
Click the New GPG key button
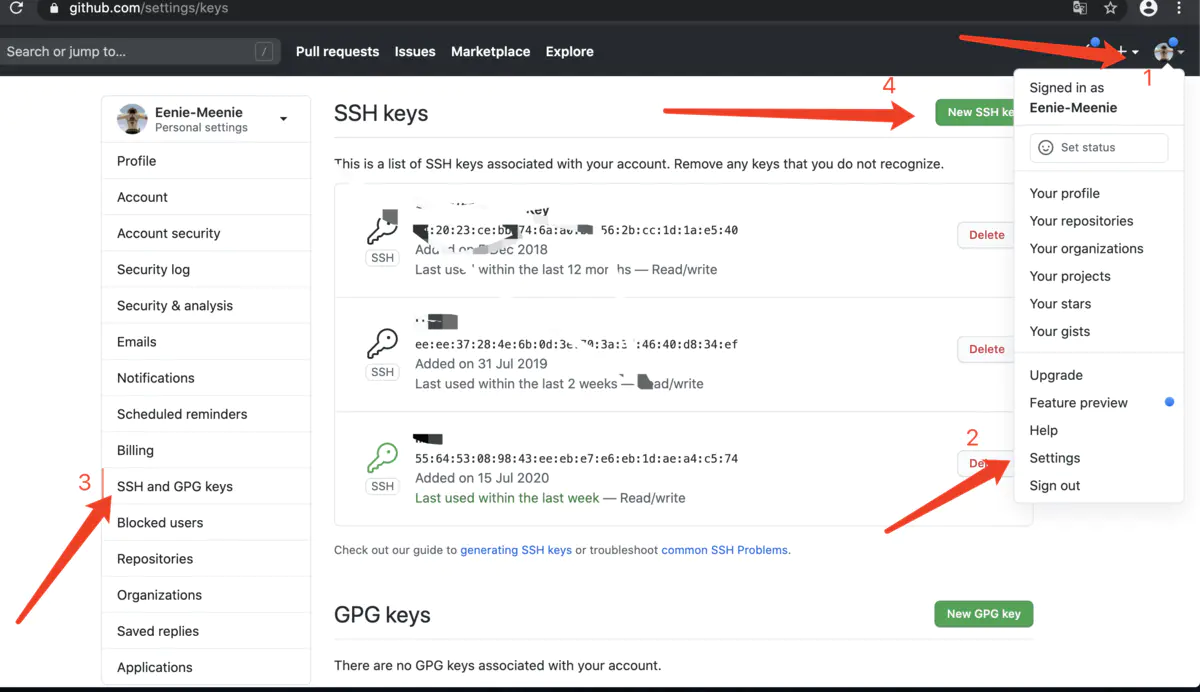983,613
